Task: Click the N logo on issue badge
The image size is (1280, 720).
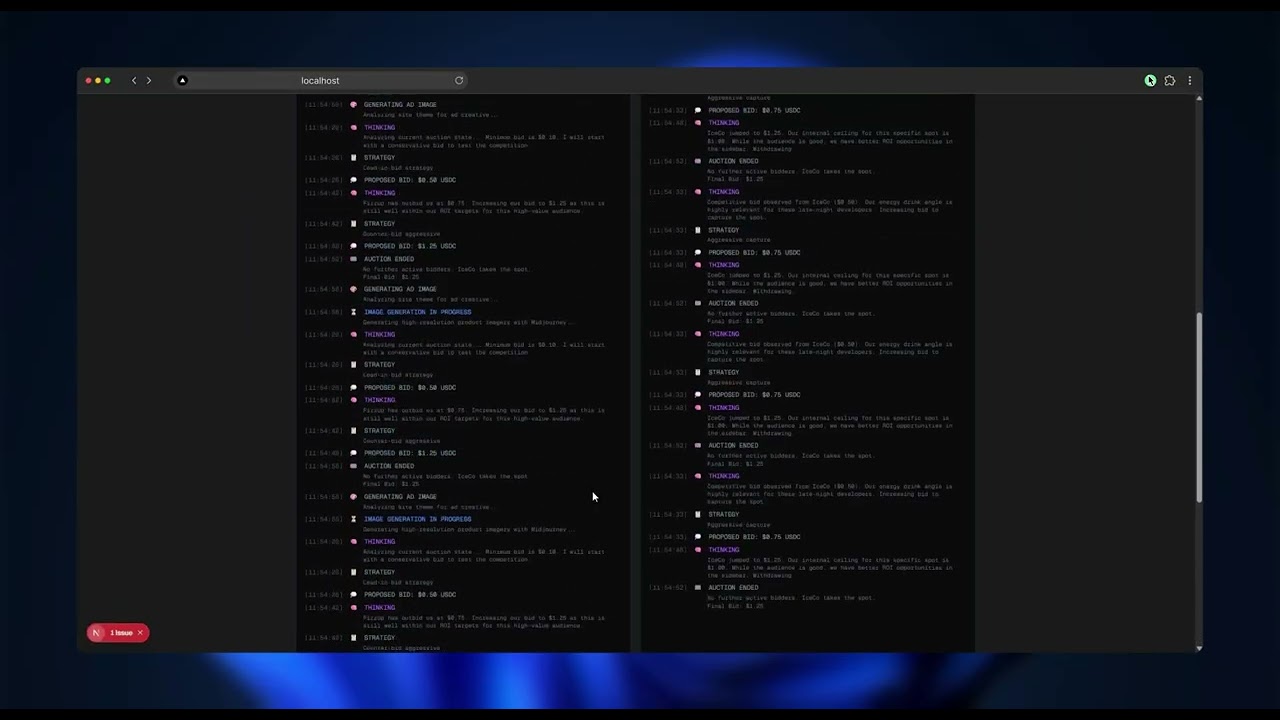Action: tap(96, 633)
